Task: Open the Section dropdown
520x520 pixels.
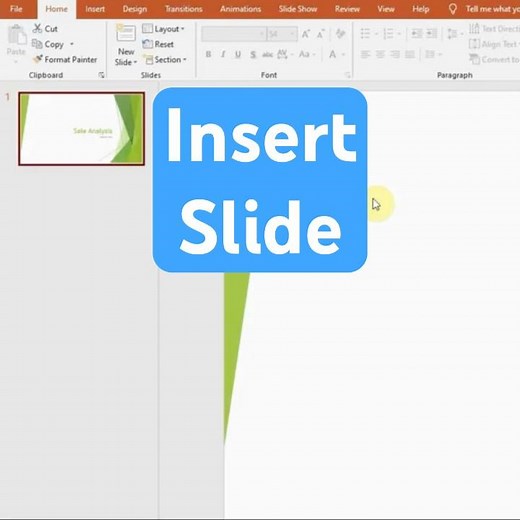Action: tap(165, 60)
